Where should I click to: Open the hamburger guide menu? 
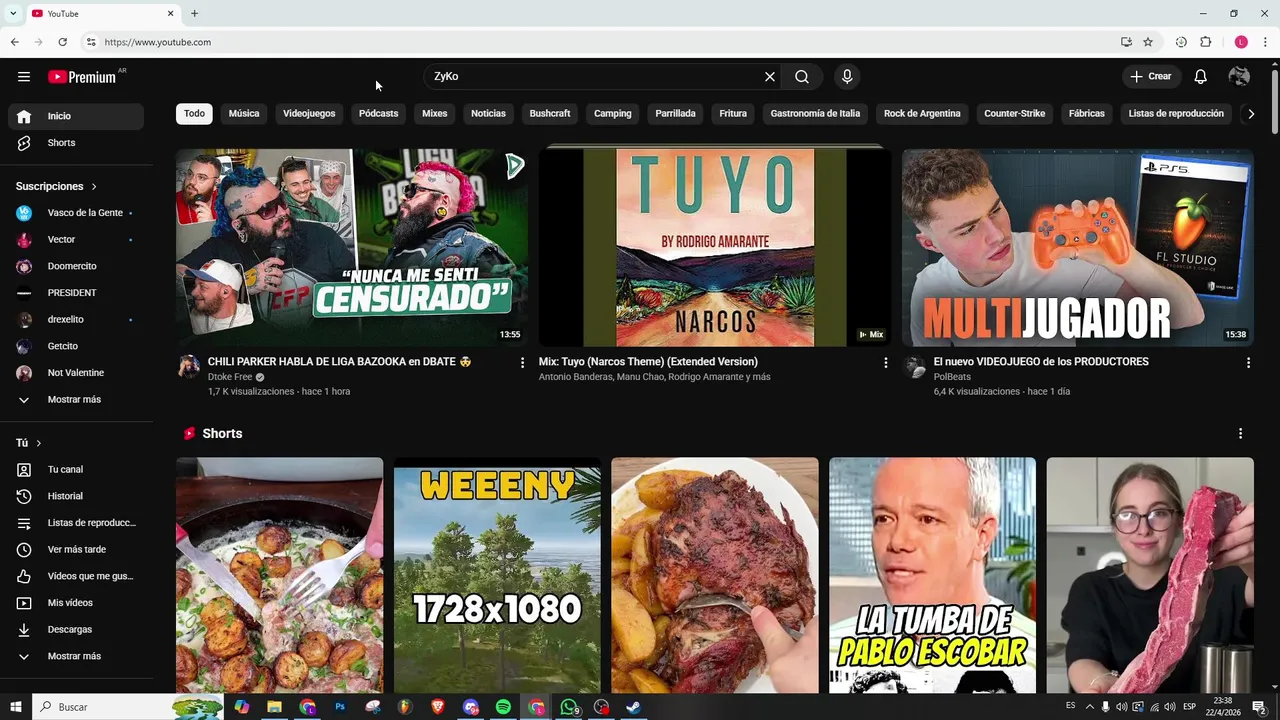click(x=24, y=77)
